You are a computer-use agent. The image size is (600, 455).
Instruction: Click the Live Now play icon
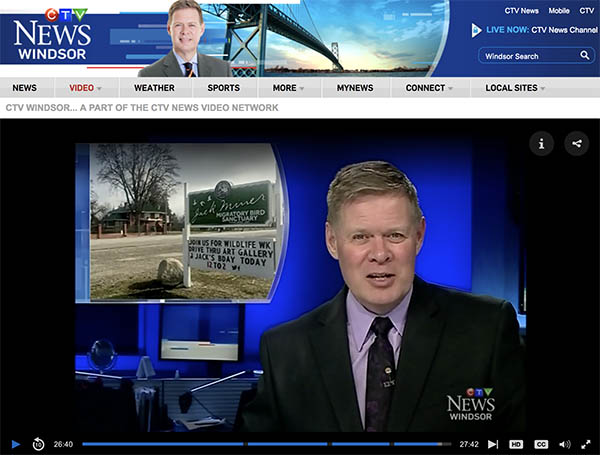(x=476, y=30)
